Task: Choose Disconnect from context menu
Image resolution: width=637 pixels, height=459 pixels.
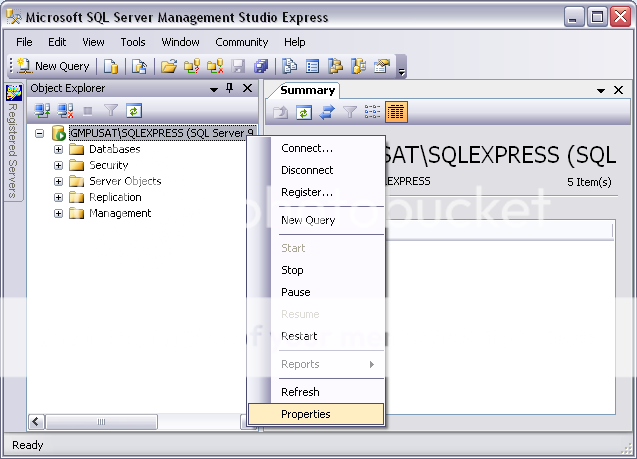Action: 316,170
